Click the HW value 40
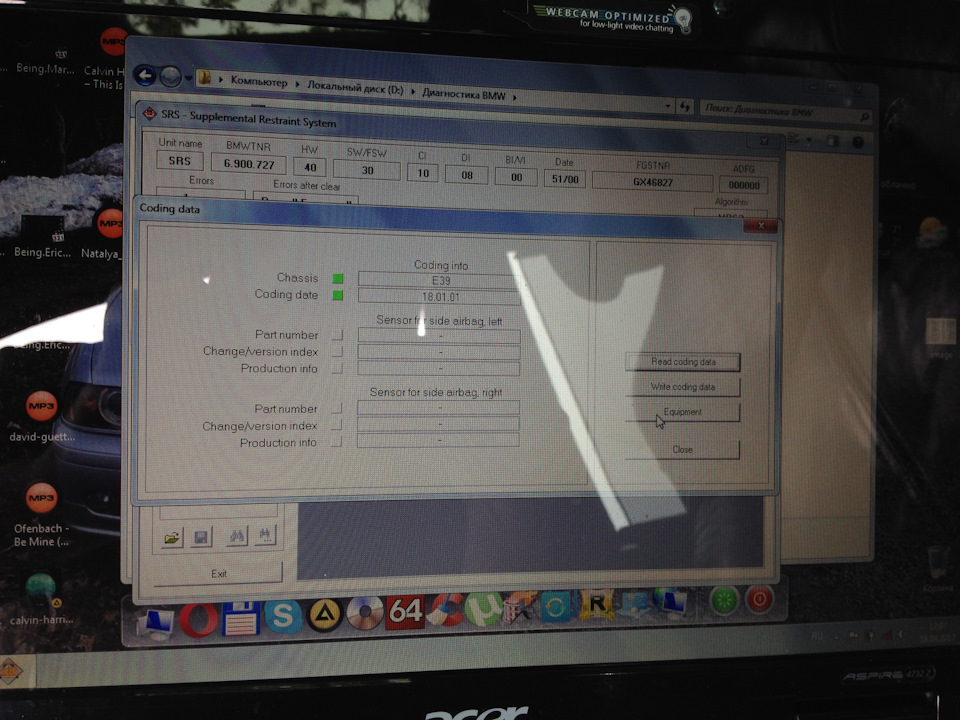The height and width of the screenshot is (720, 960). (310, 167)
